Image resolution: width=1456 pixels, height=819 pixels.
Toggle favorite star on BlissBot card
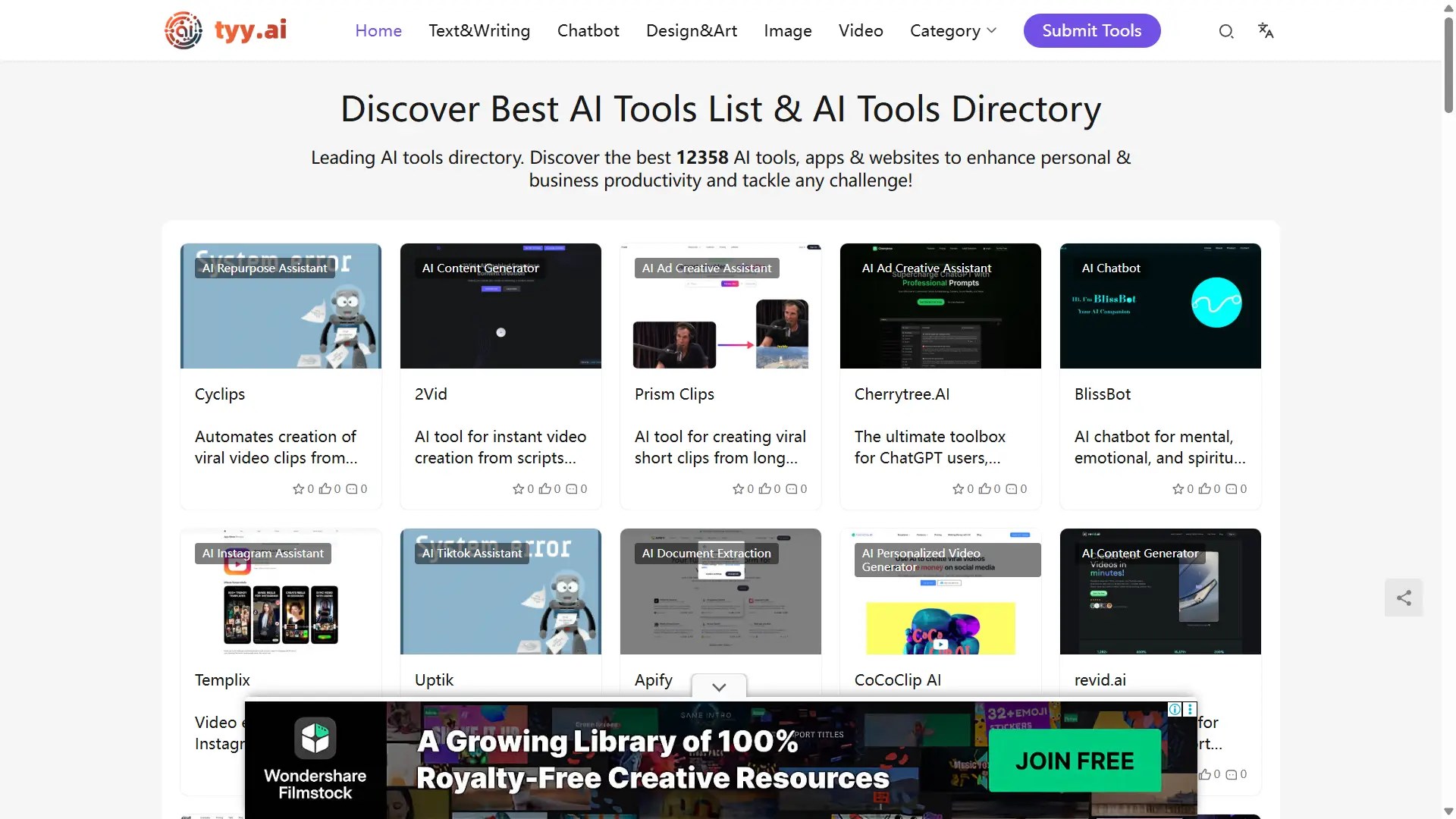pyautogui.click(x=1178, y=489)
